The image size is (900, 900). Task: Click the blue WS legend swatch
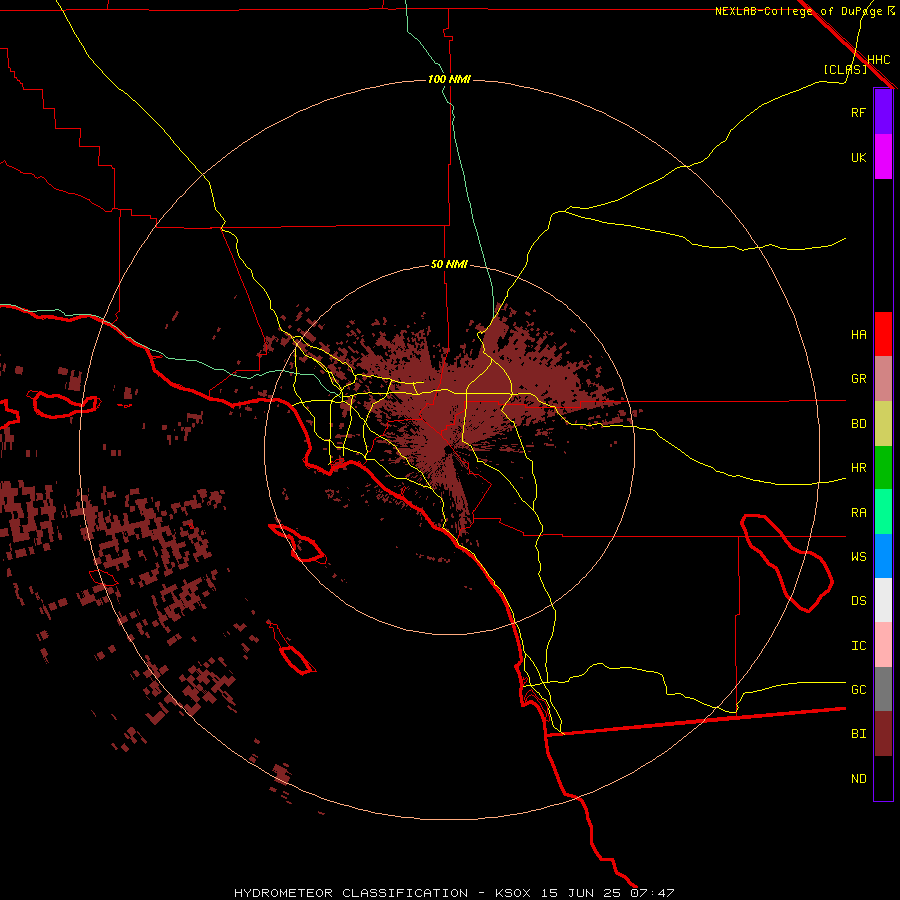[x=883, y=556]
